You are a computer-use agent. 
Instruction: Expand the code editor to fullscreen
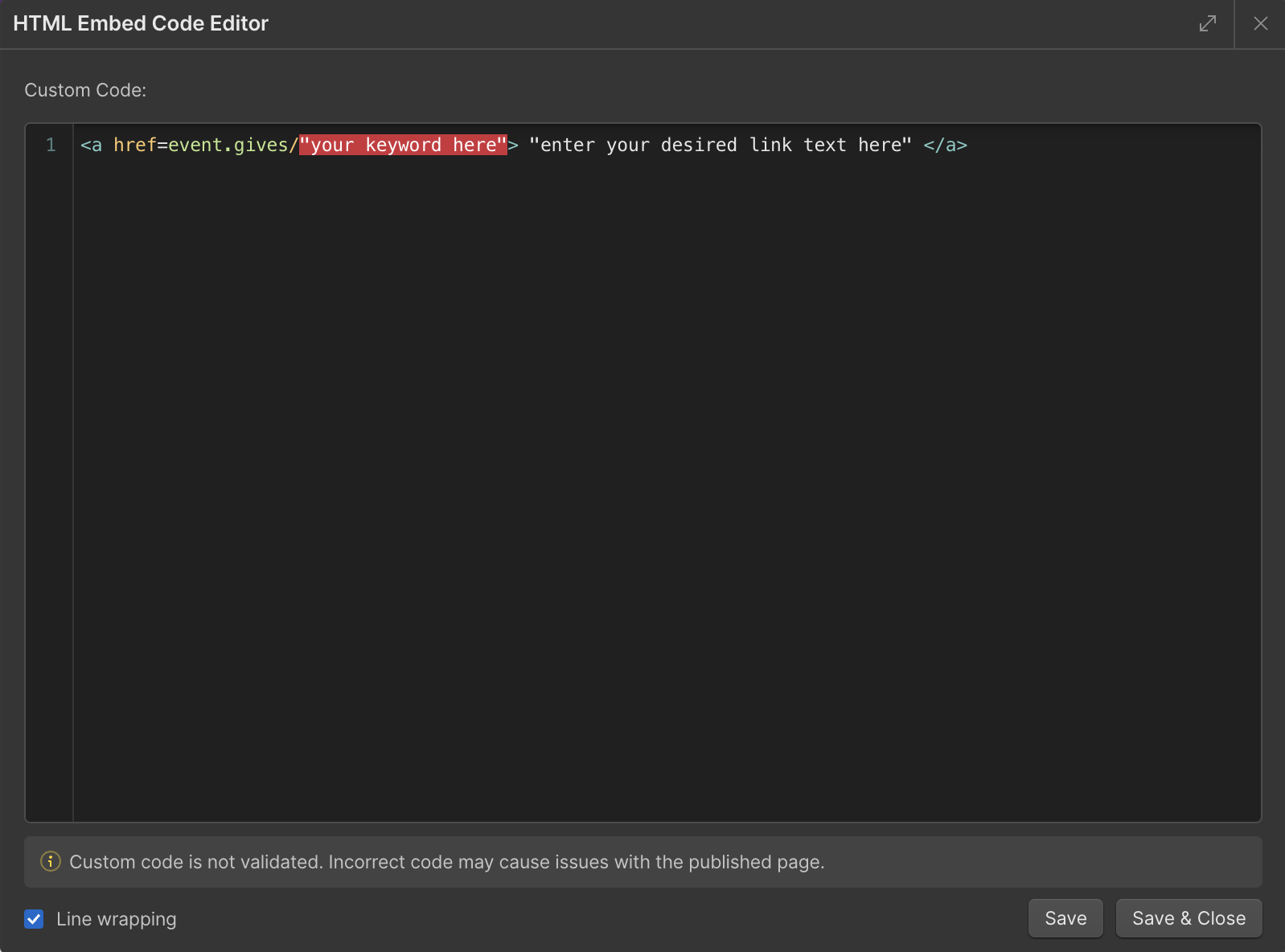point(1207,23)
